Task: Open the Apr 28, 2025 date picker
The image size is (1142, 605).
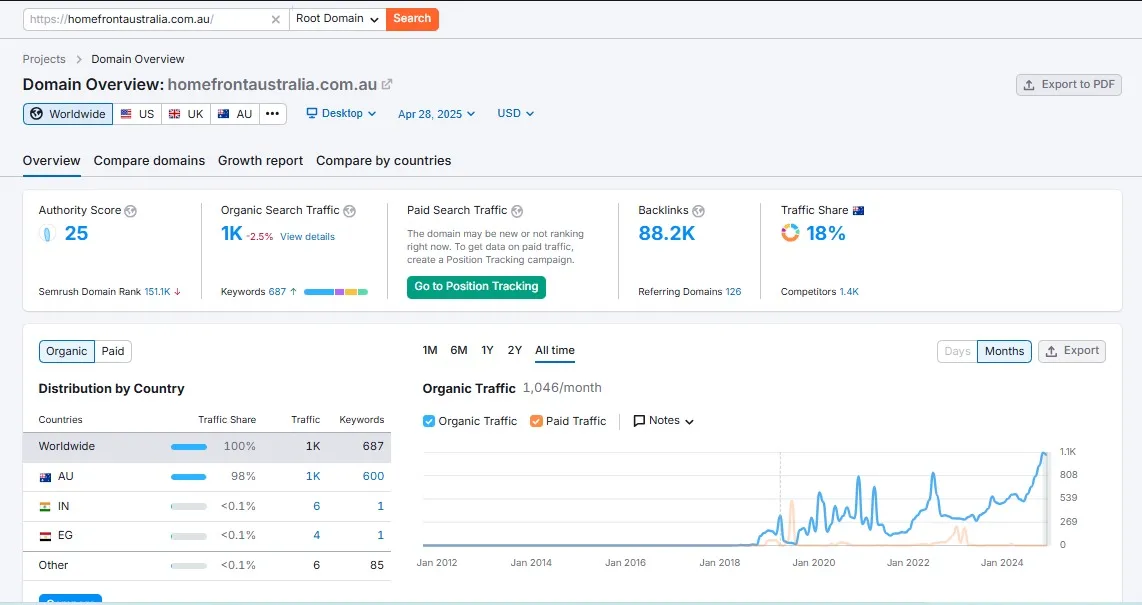Action: 436,114
